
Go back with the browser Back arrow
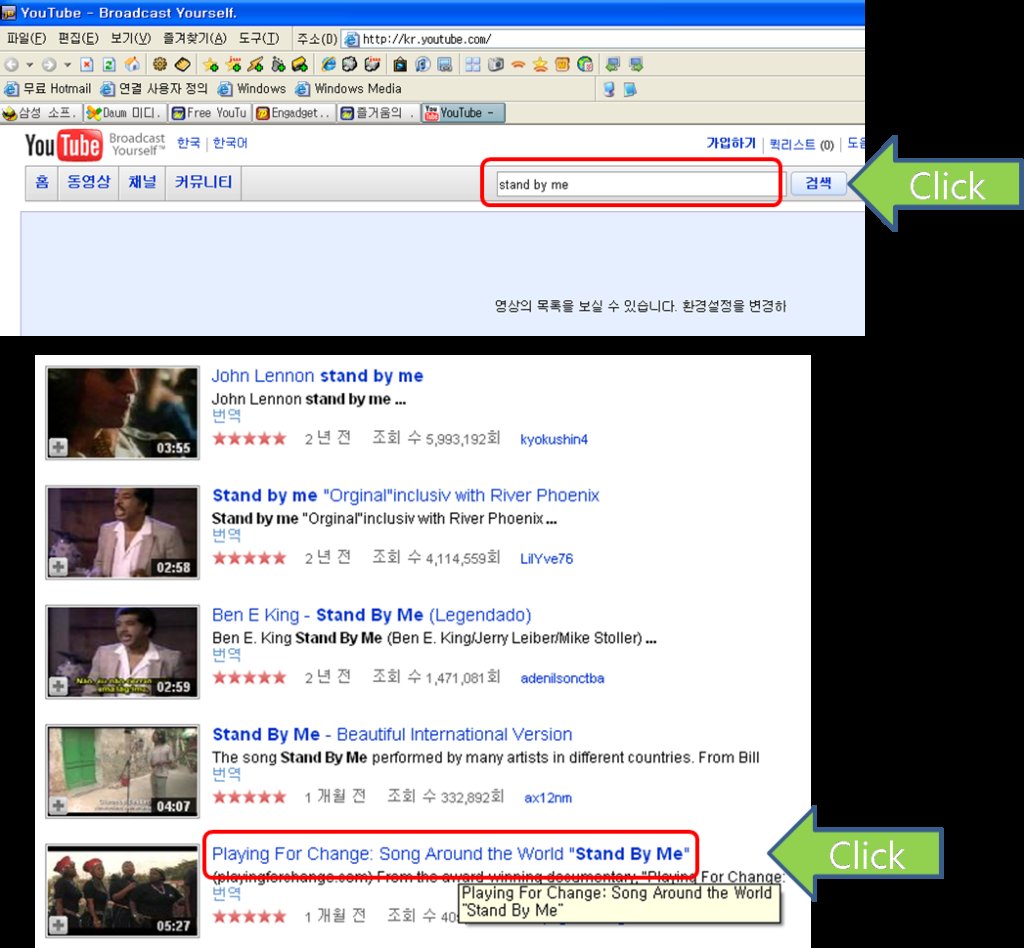pos(11,64)
